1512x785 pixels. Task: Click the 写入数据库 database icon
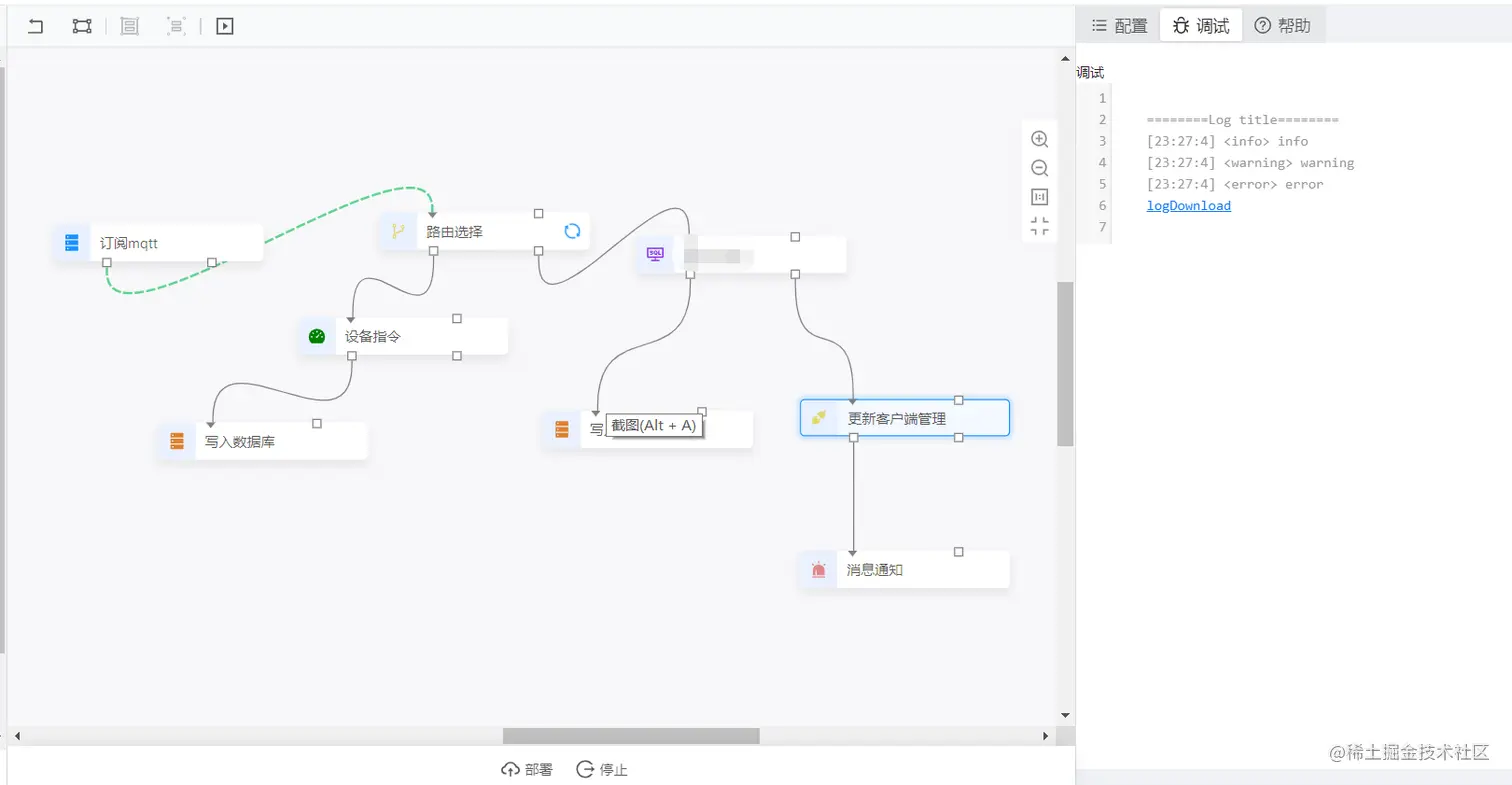coord(177,441)
